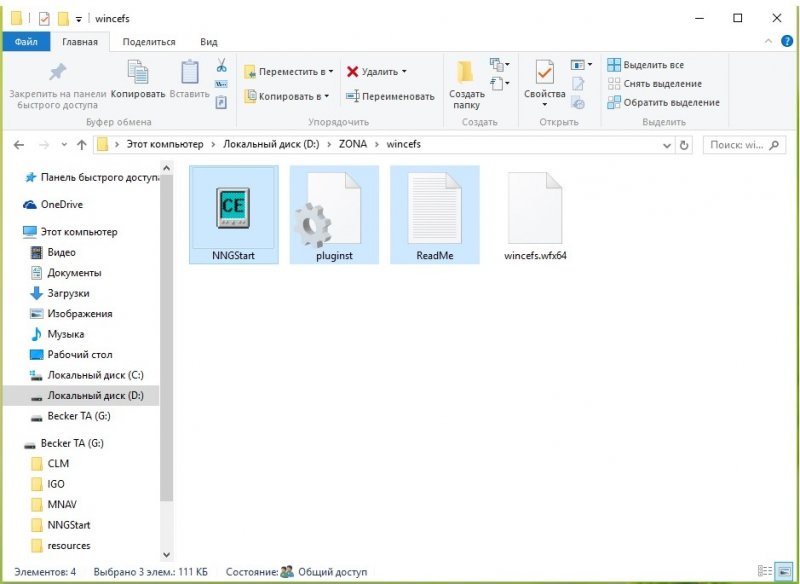Click the Up arrow navigation button

coord(79,145)
